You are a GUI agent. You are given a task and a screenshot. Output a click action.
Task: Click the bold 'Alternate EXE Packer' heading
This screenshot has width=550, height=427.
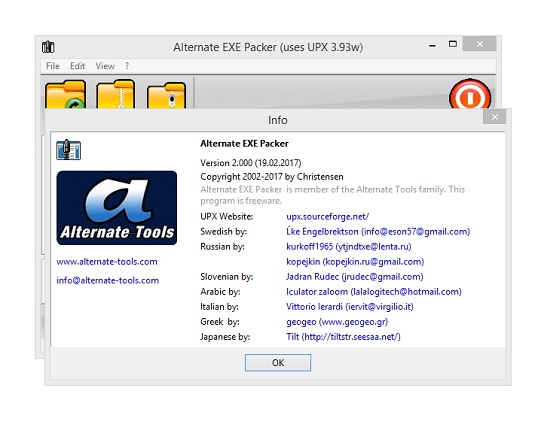244,144
